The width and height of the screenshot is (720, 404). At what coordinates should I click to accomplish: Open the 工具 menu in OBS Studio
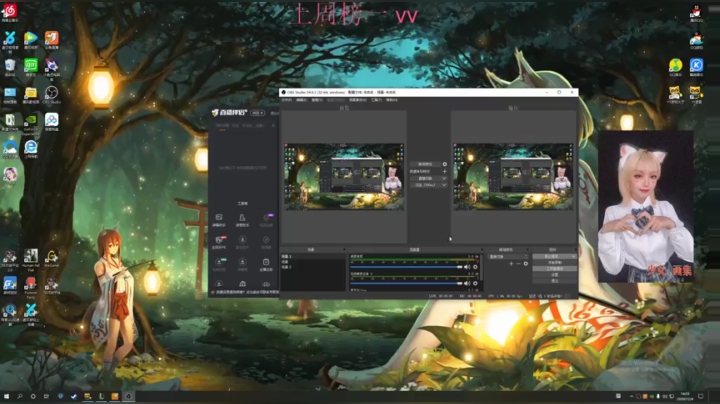[377, 100]
